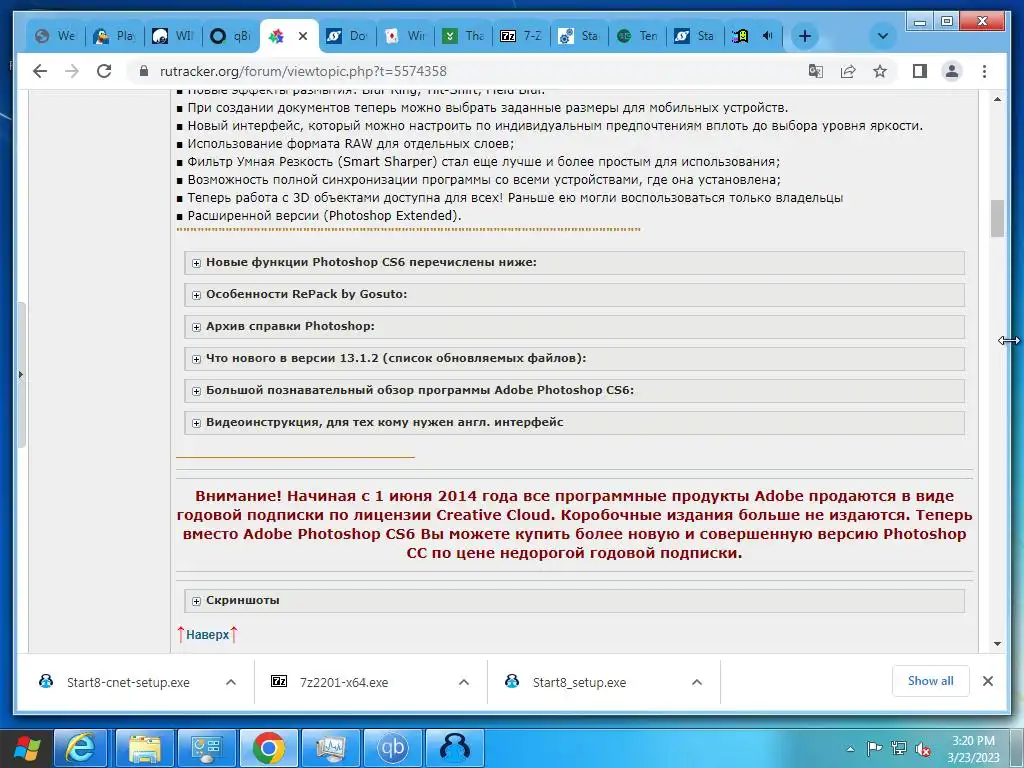Switch to the qBi tab
1024x768 pixels.
(231, 36)
